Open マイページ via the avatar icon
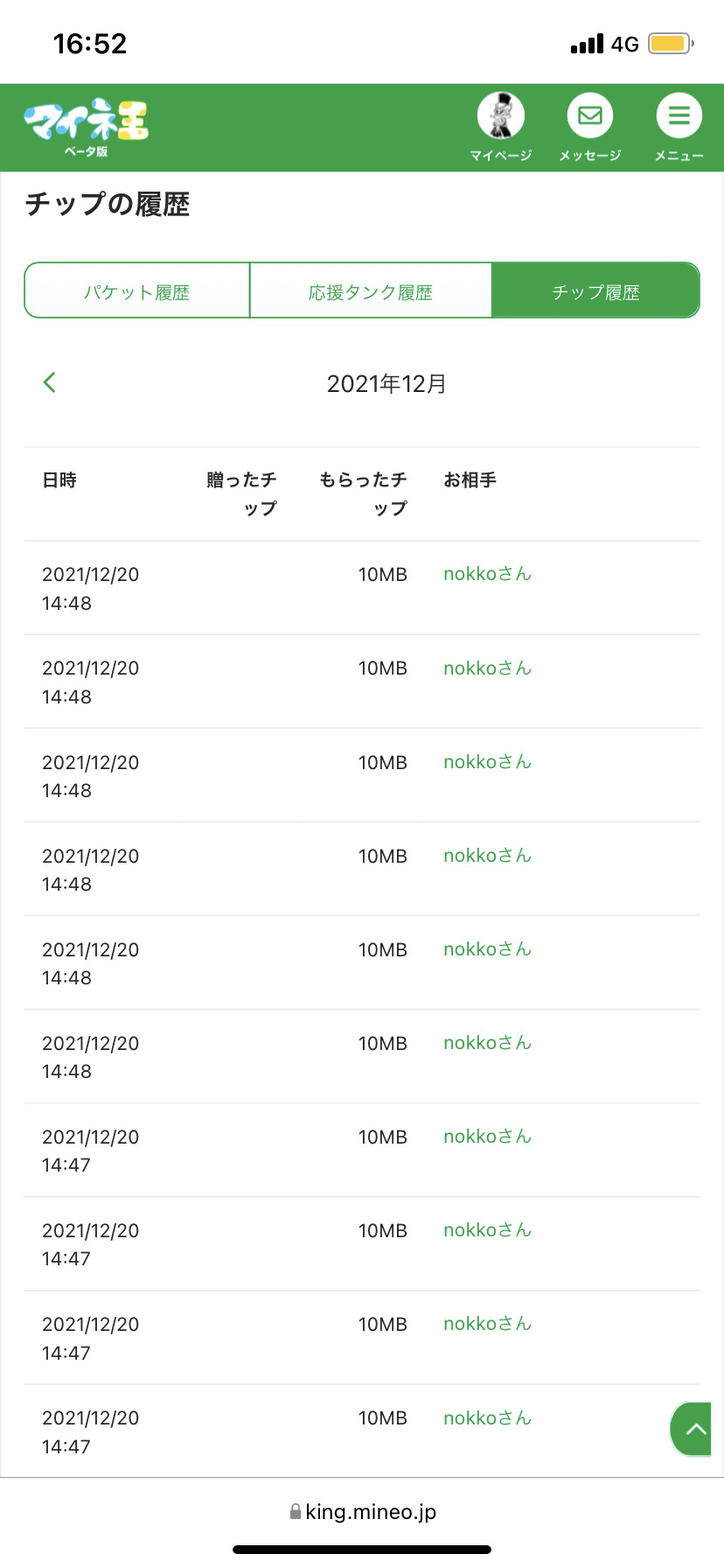 pos(501,116)
